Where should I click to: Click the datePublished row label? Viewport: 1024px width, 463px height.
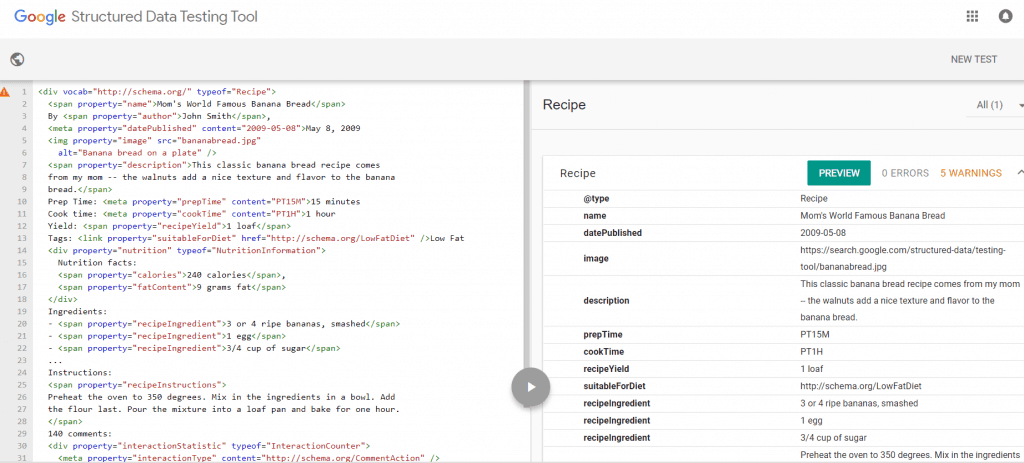pyautogui.click(x=613, y=232)
